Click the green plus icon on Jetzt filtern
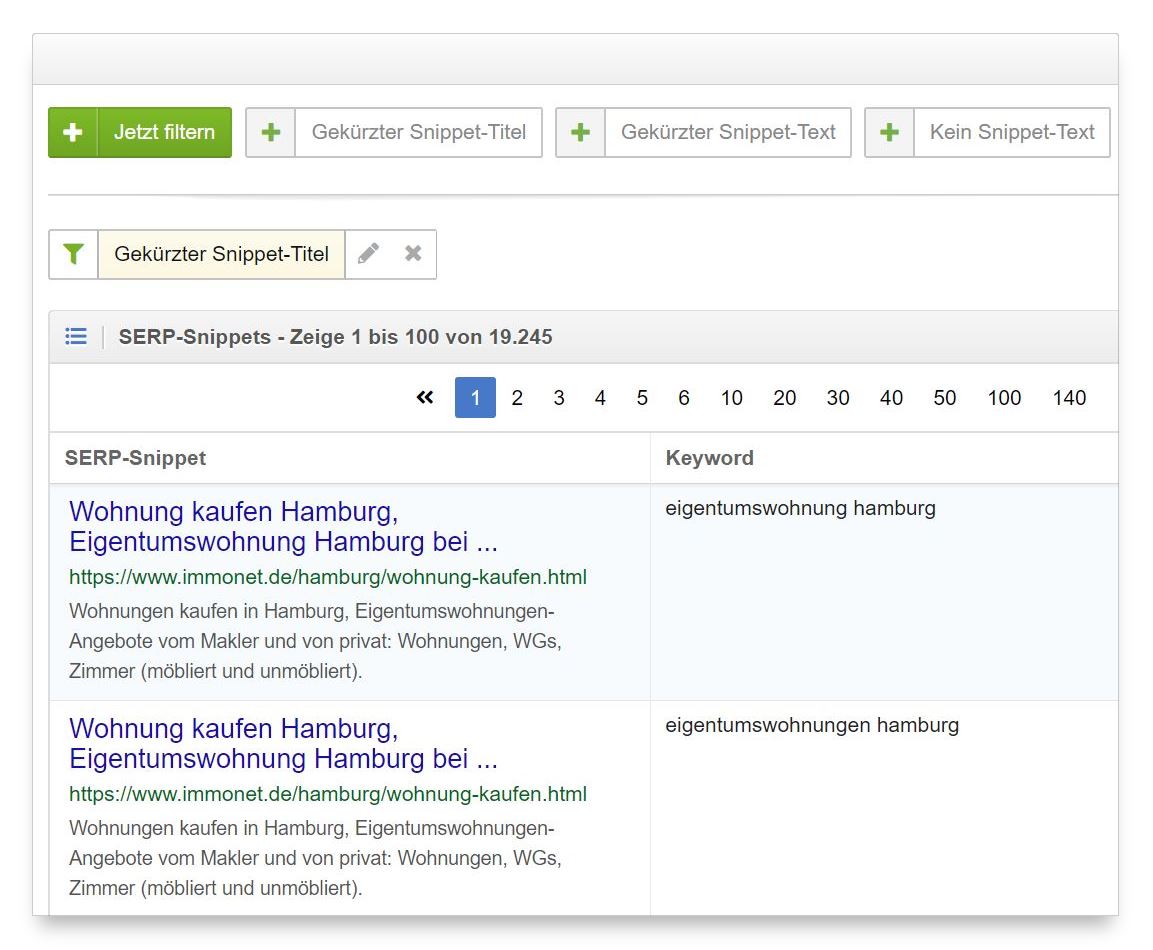Image resolution: width=1153 pixels, height=950 pixels. coord(73,132)
